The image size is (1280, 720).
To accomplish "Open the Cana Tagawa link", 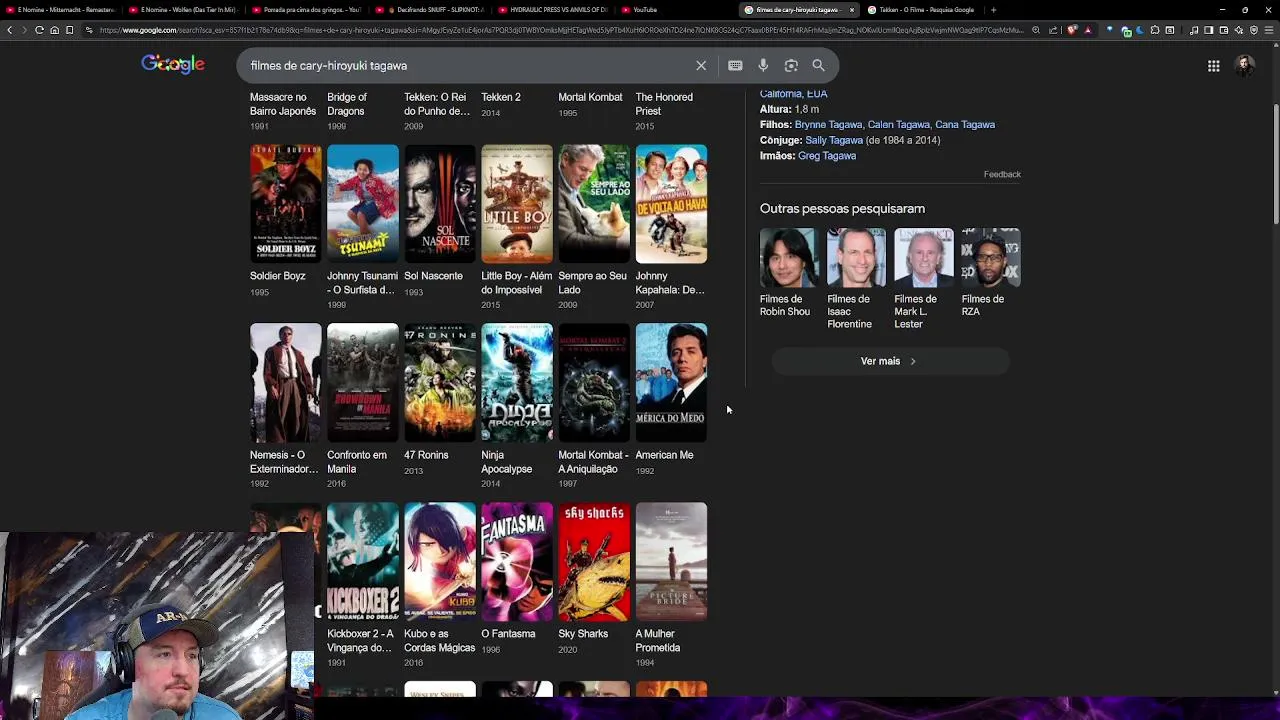I will 965,125.
